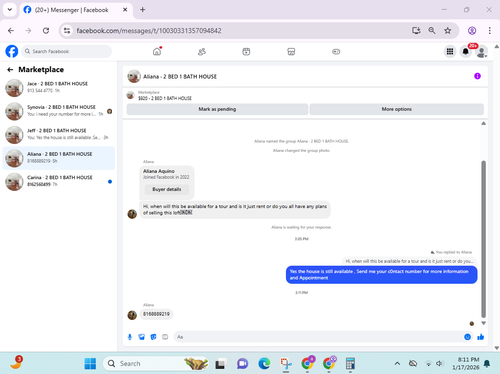Send a thumbs up like

click(480, 337)
